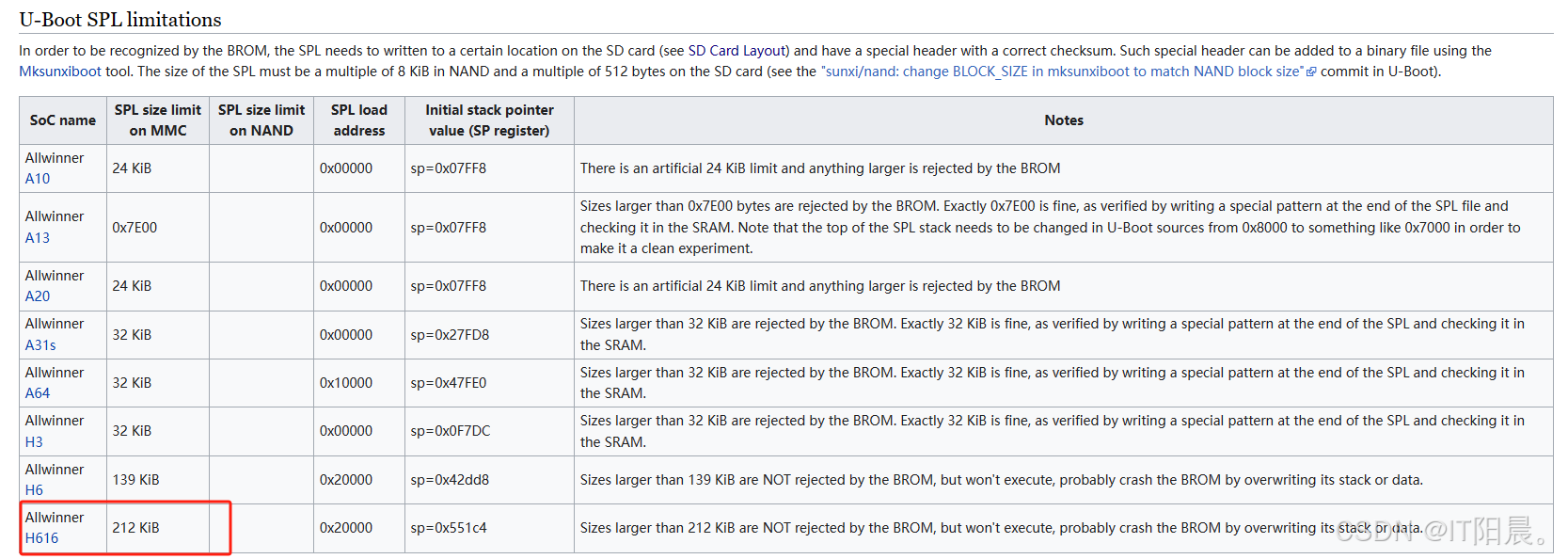Select the 212 KiB size limit cell
Viewport: 1568px width, 559px height.
[158, 528]
